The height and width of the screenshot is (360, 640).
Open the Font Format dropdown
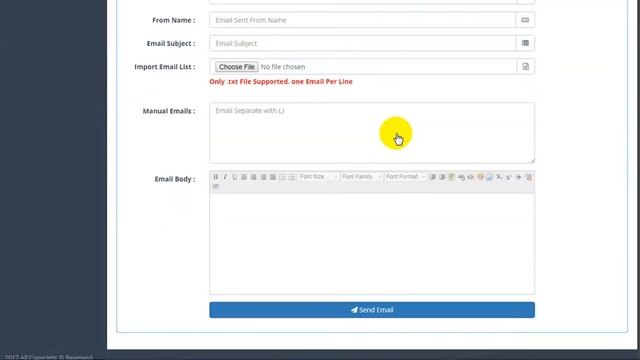pyautogui.click(x=405, y=177)
